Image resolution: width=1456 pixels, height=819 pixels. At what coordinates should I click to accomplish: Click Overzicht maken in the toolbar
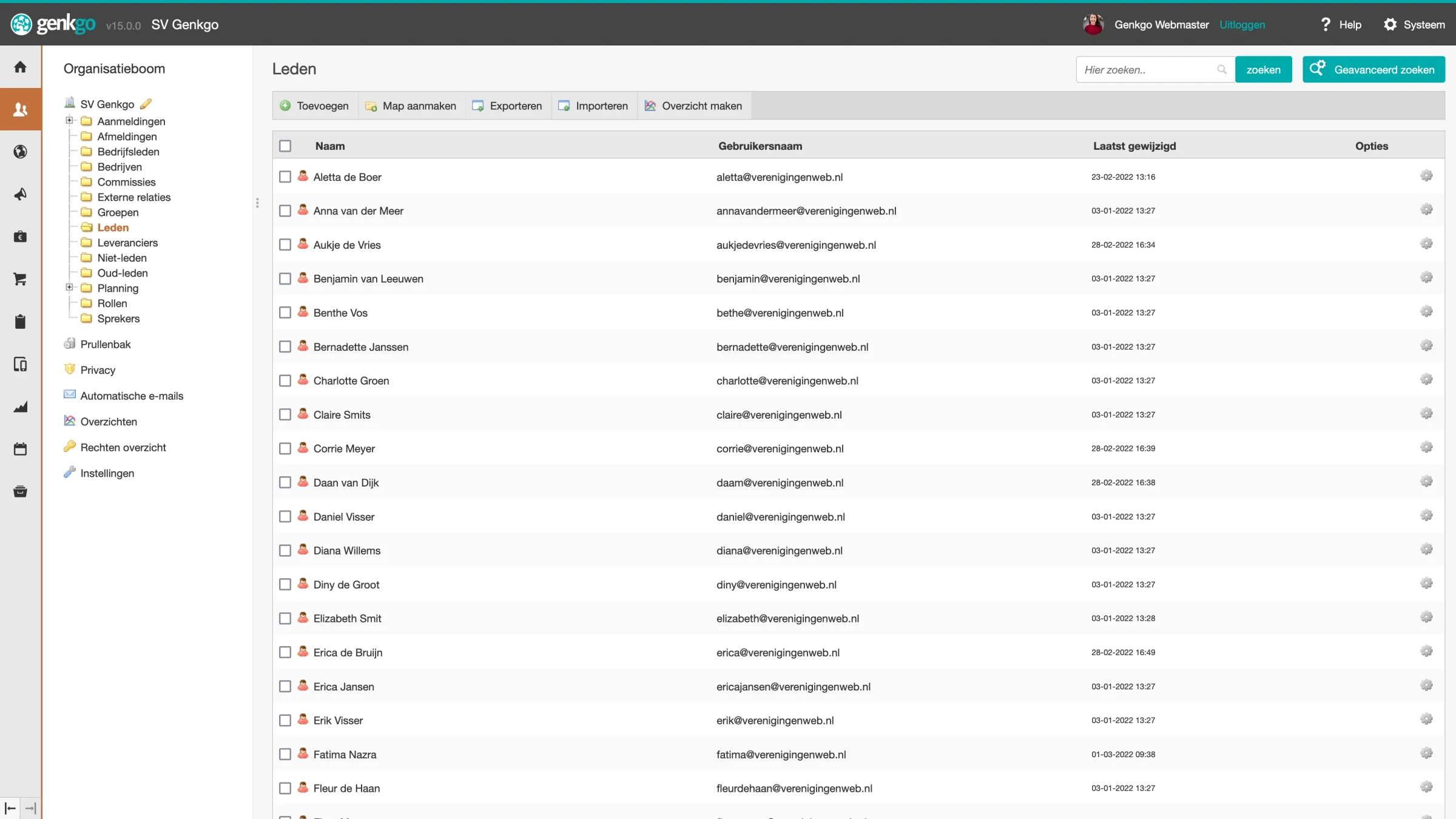[693, 106]
